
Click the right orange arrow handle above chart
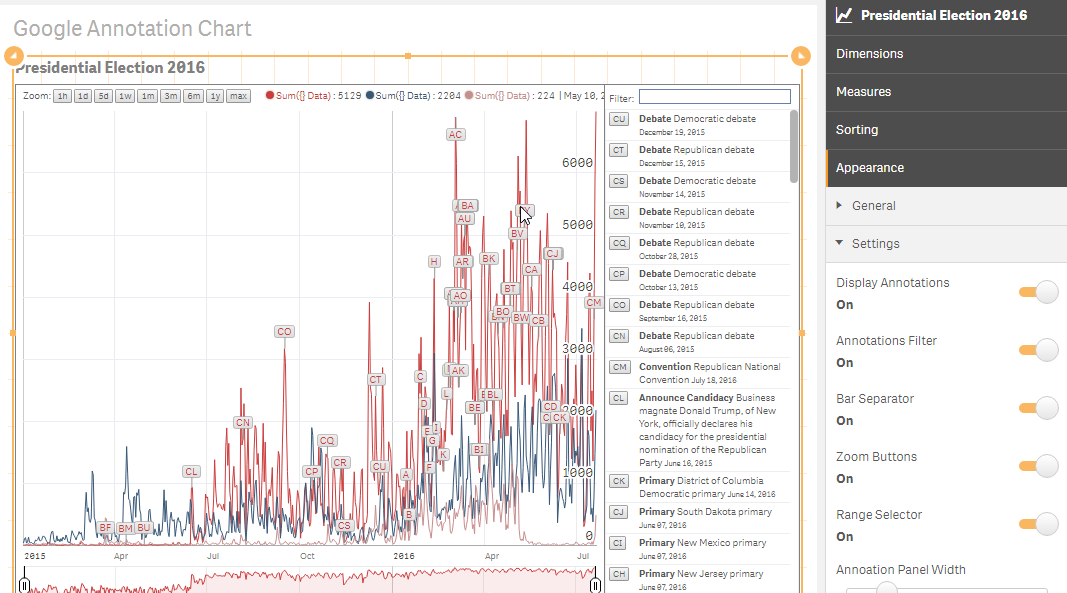click(801, 56)
